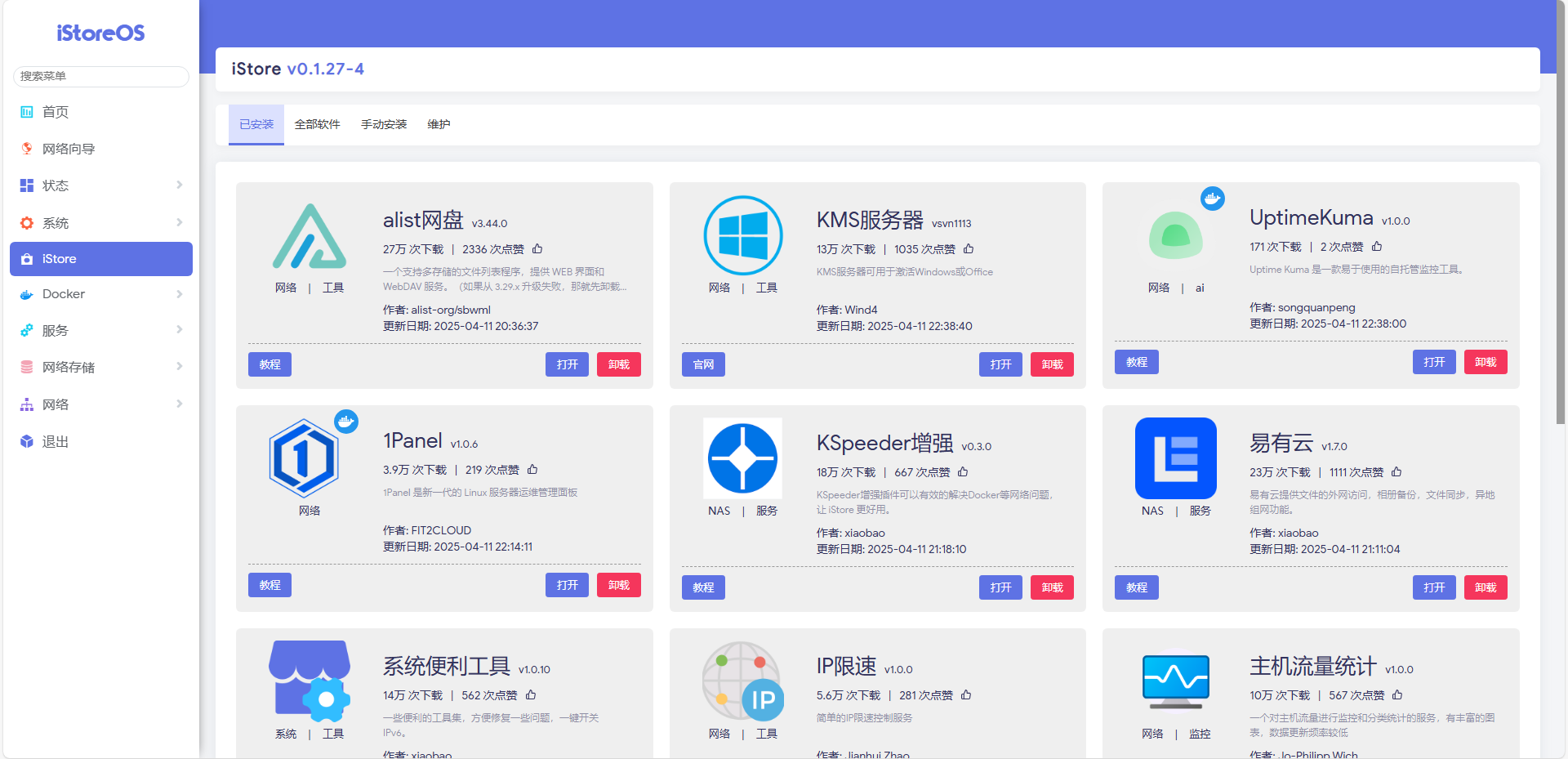Click the IP限速 globe icon
The width and height of the screenshot is (1568, 759).
click(x=743, y=681)
